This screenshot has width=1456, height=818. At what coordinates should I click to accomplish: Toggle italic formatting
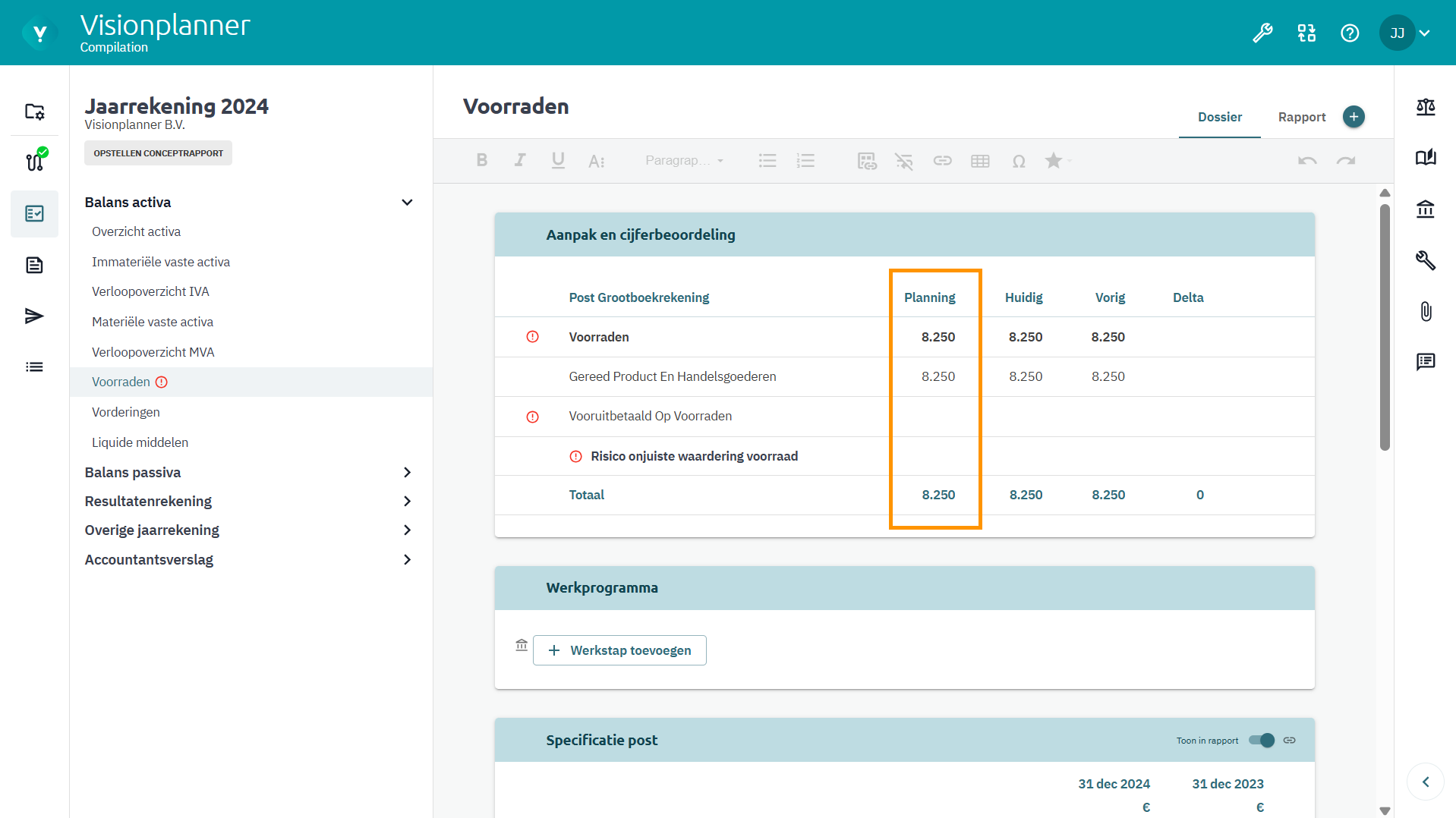(519, 161)
